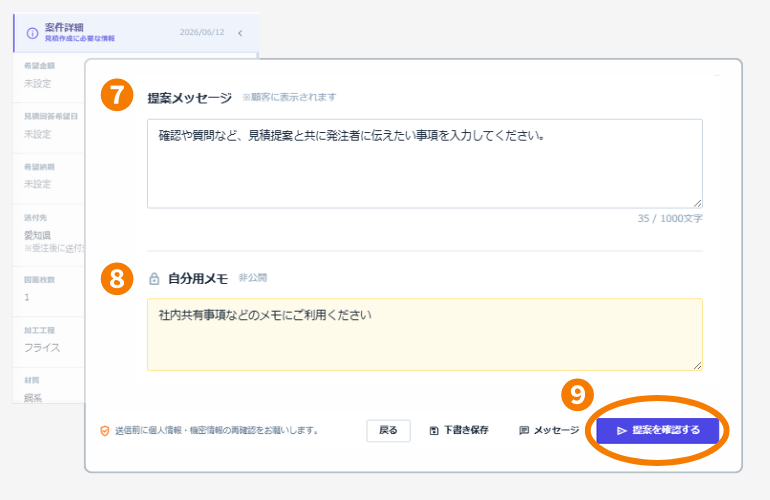Click the 自分用メモ heading
The image size is (770, 500).
click(x=198, y=278)
